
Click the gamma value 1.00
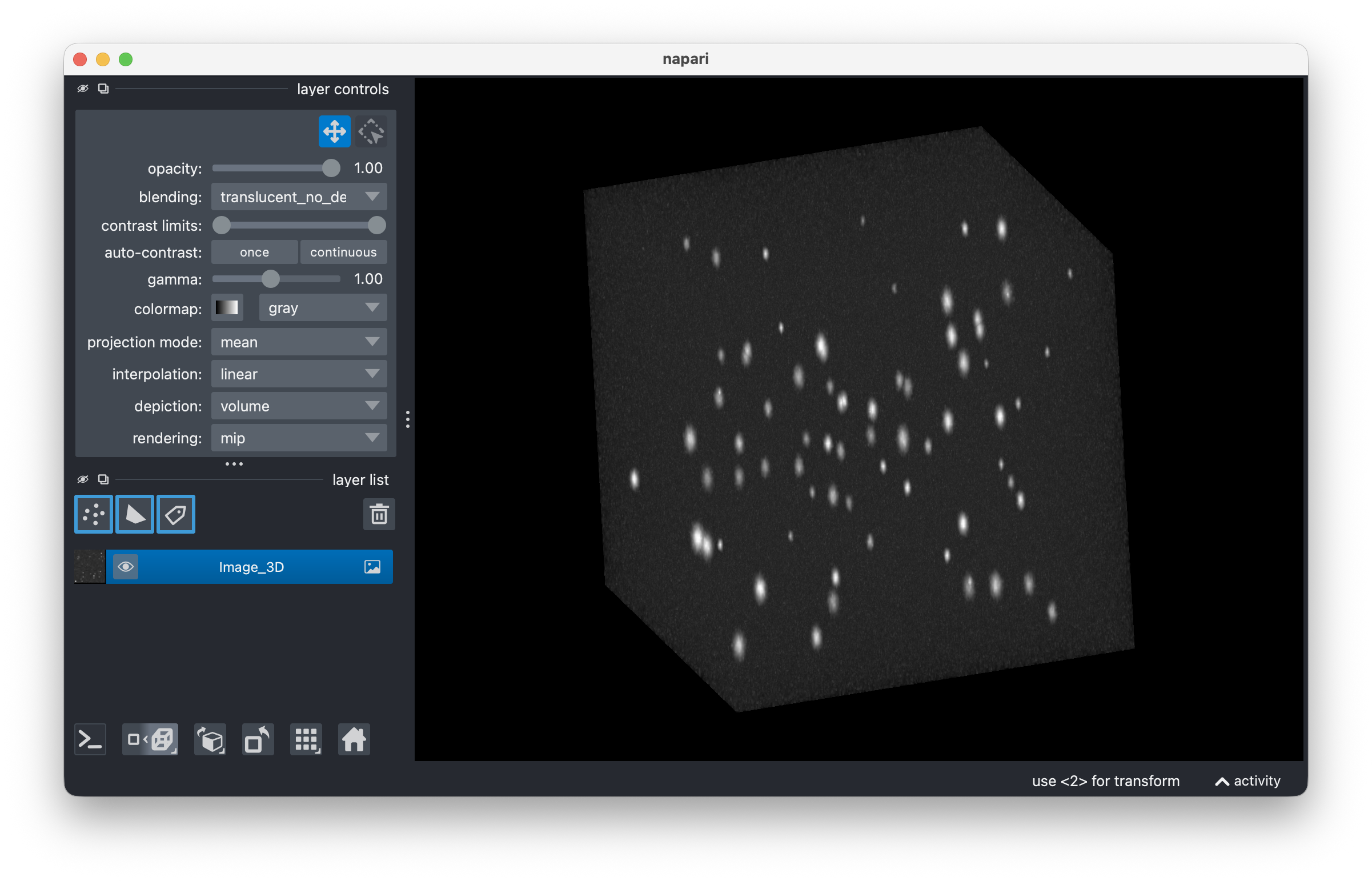coord(368,279)
